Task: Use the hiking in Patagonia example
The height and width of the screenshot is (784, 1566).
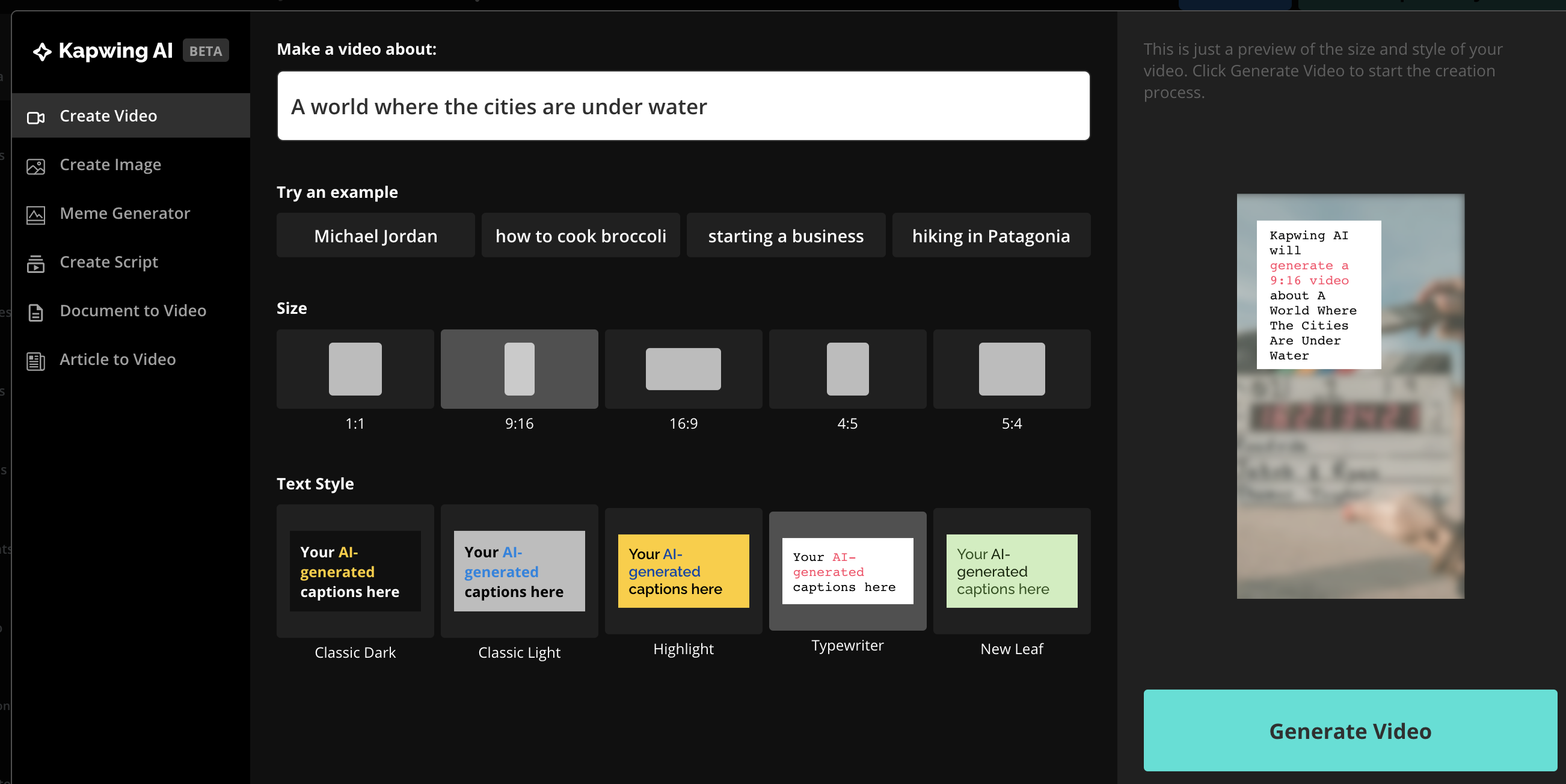Action: (x=991, y=236)
